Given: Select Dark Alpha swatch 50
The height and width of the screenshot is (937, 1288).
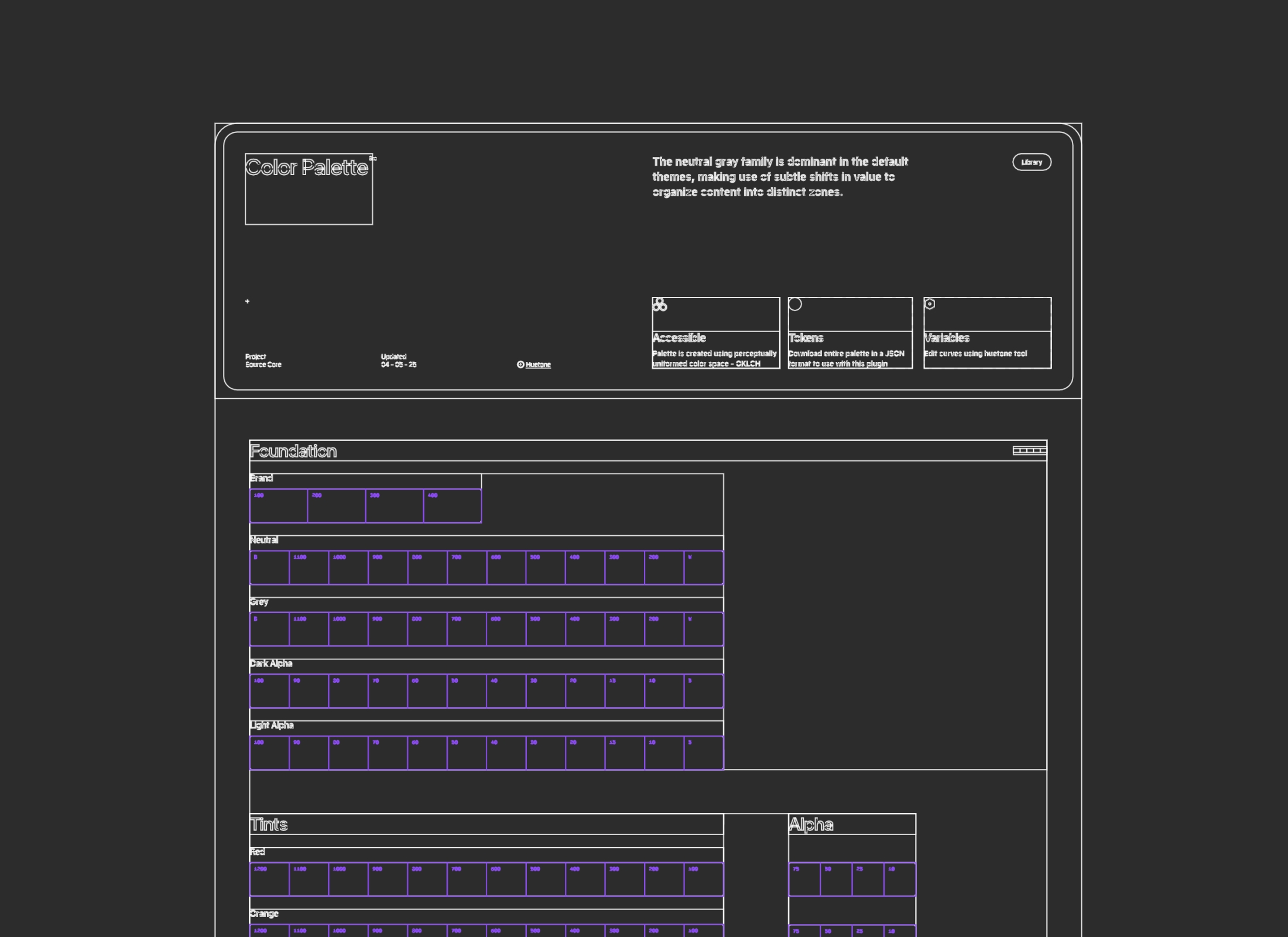Looking at the screenshot, I should [467, 691].
